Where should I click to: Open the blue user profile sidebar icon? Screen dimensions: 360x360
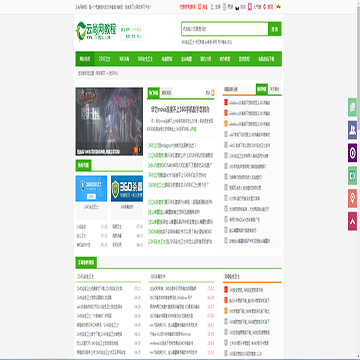click(352, 130)
